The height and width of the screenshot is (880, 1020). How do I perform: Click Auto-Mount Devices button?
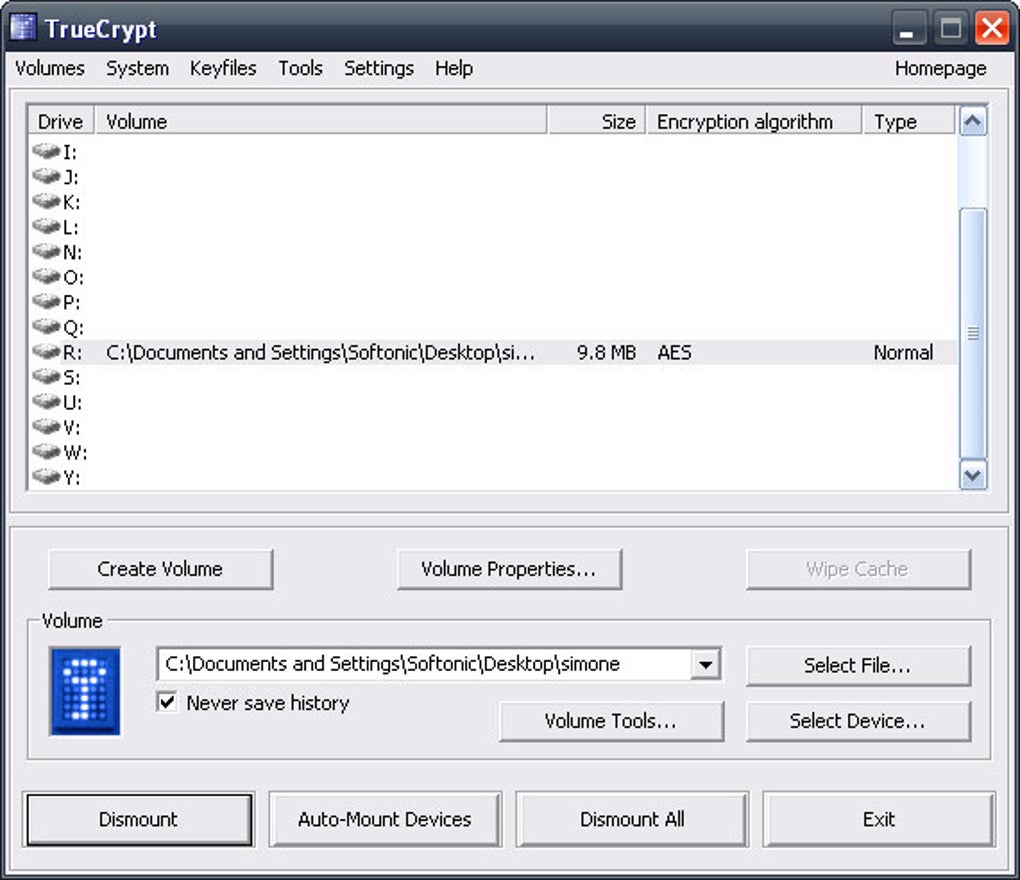pos(385,819)
